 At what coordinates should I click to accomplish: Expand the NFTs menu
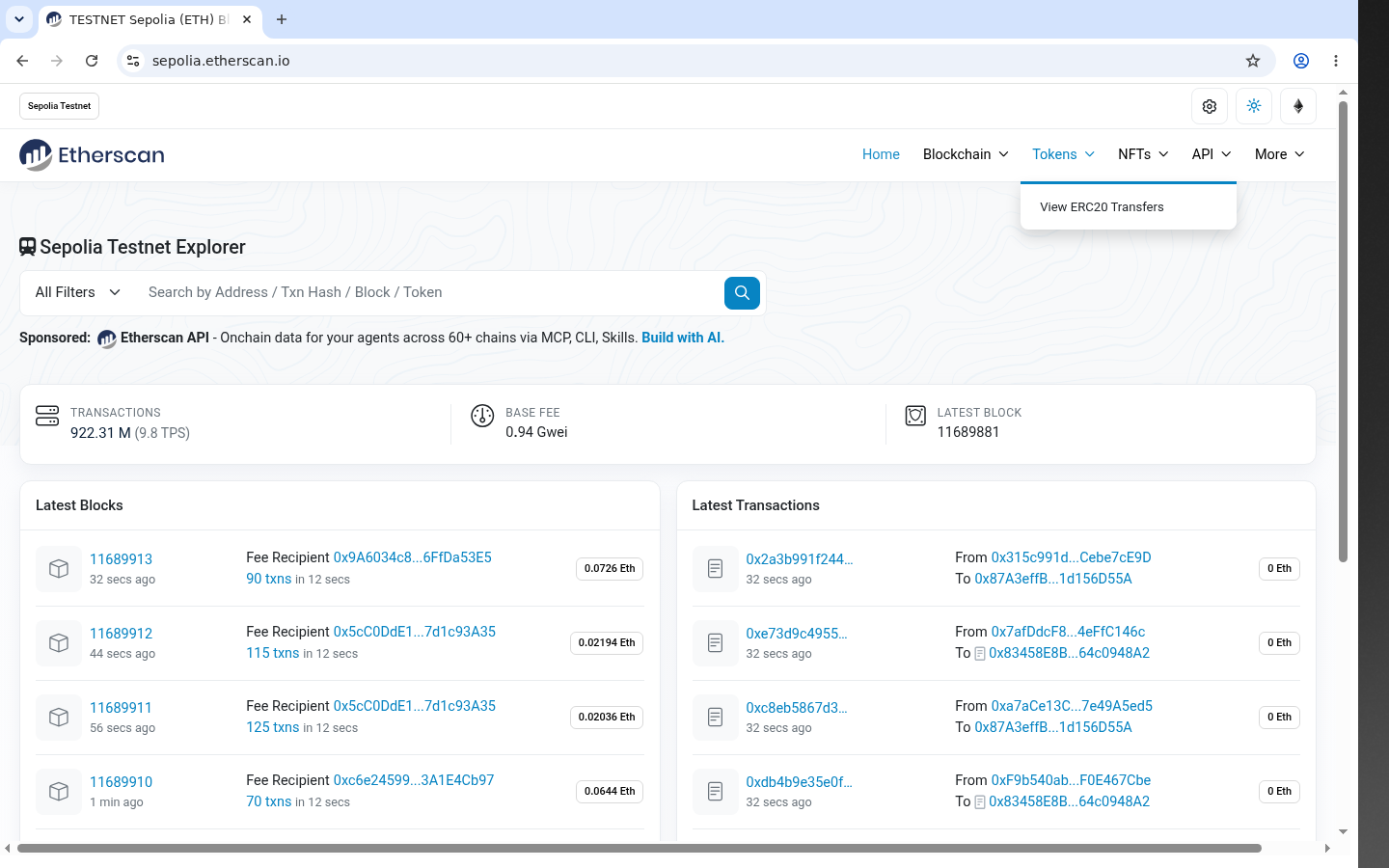point(1143,154)
